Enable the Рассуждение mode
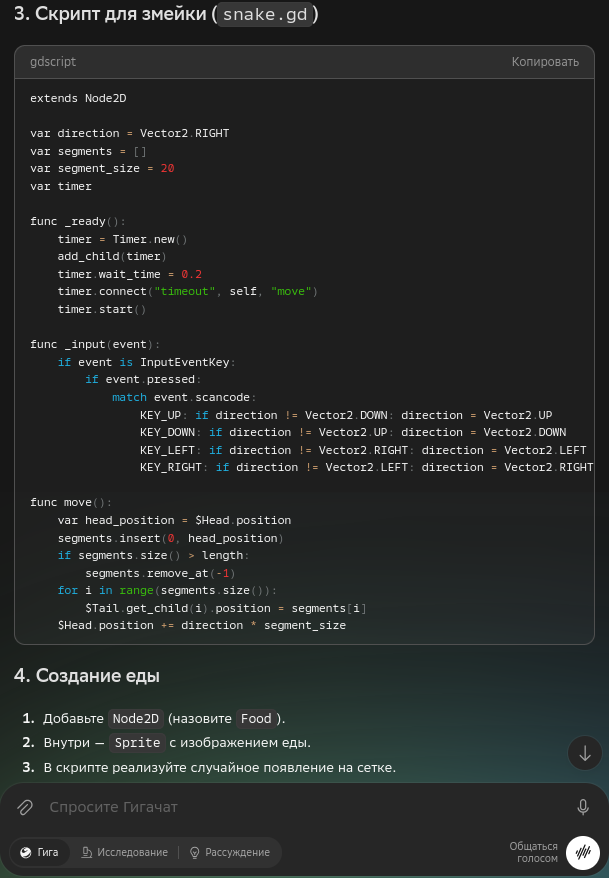The height and width of the screenshot is (878, 609). click(x=230, y=852)
